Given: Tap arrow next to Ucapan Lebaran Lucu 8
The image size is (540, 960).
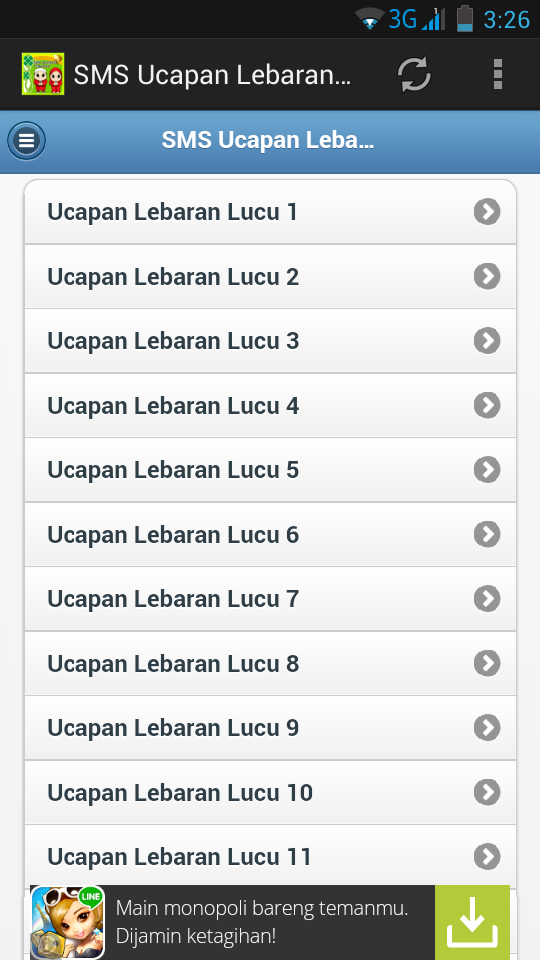Looking at the screenshot, I should tap(487, 663).
